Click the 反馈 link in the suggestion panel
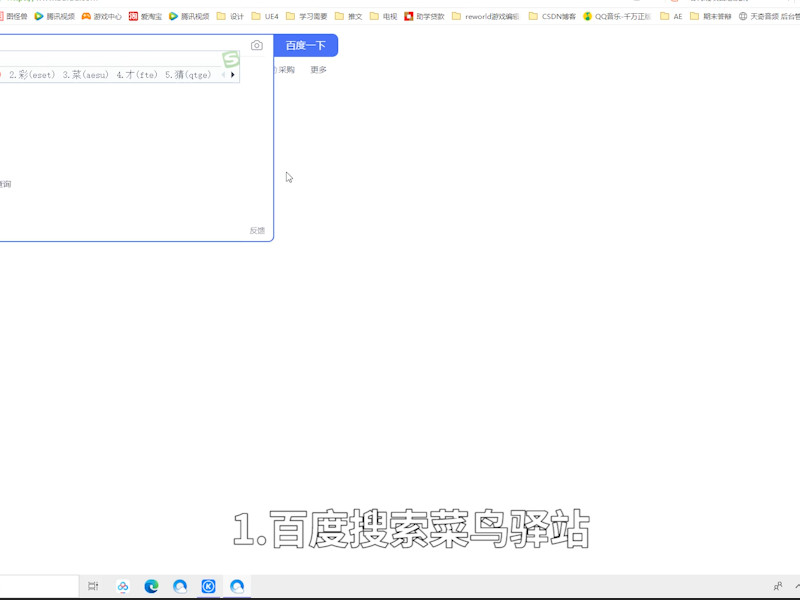Image resolution: width=800 pixels, height=600 pixels. tap(257, 231)
